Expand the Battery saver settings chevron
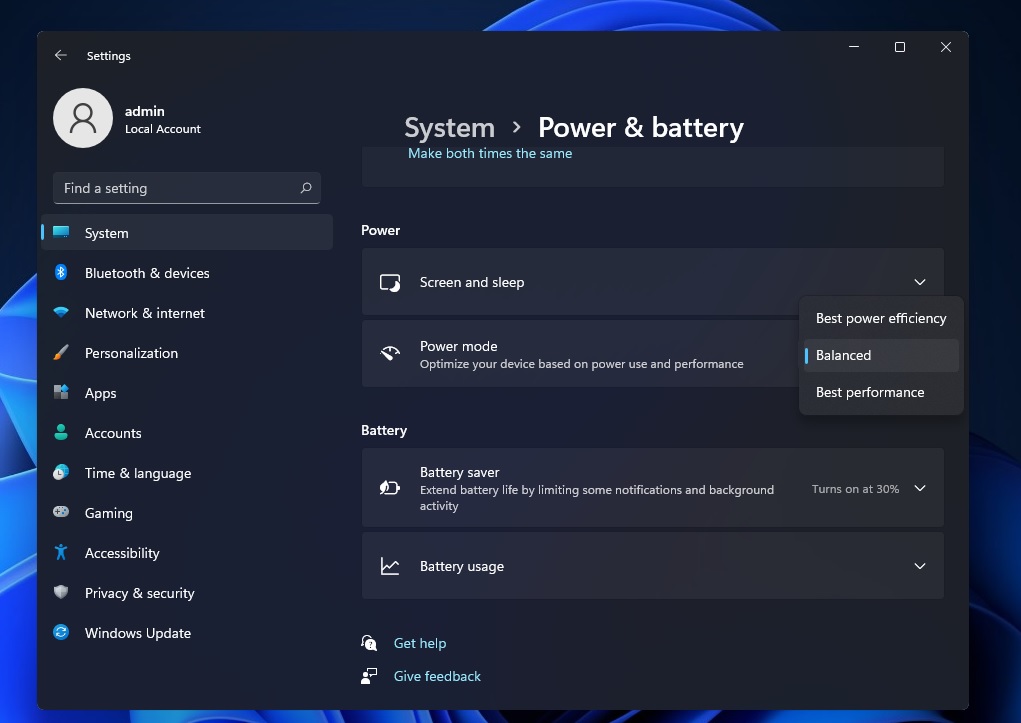The width and height of the screenshot is (1021, 723). click(x=919, y=488)
